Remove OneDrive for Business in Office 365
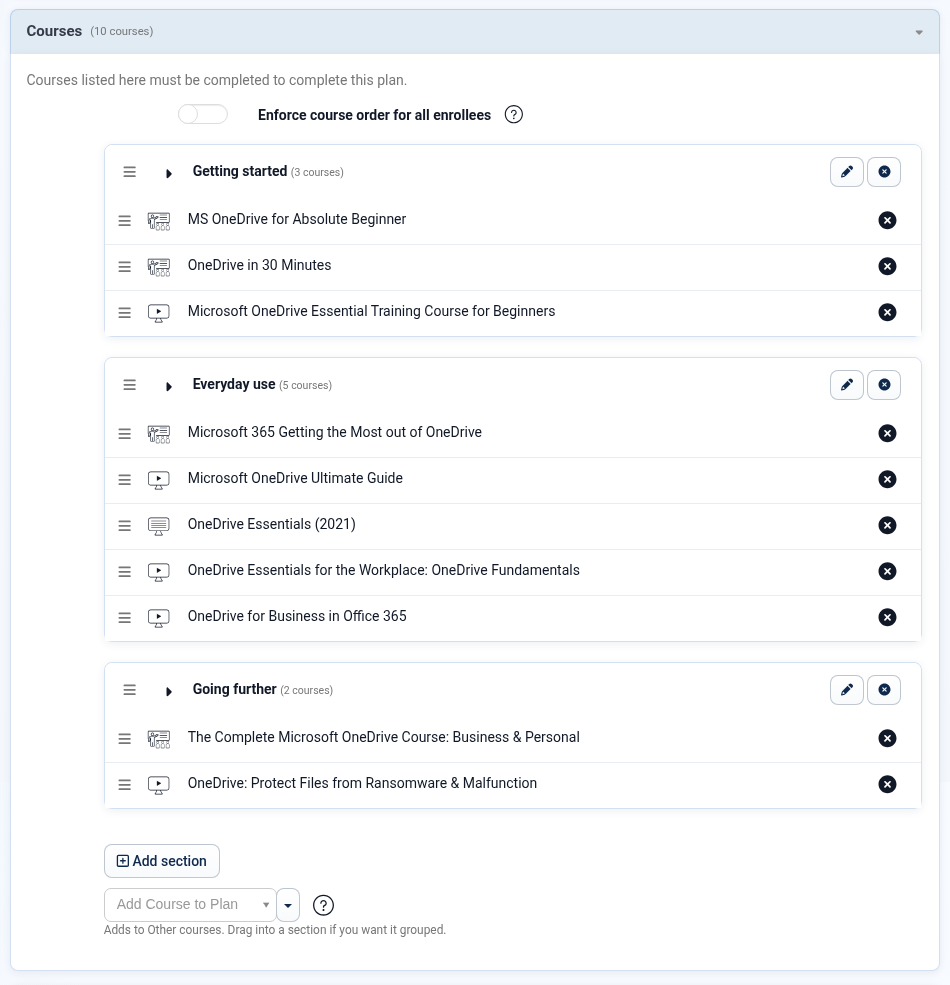 887,617
